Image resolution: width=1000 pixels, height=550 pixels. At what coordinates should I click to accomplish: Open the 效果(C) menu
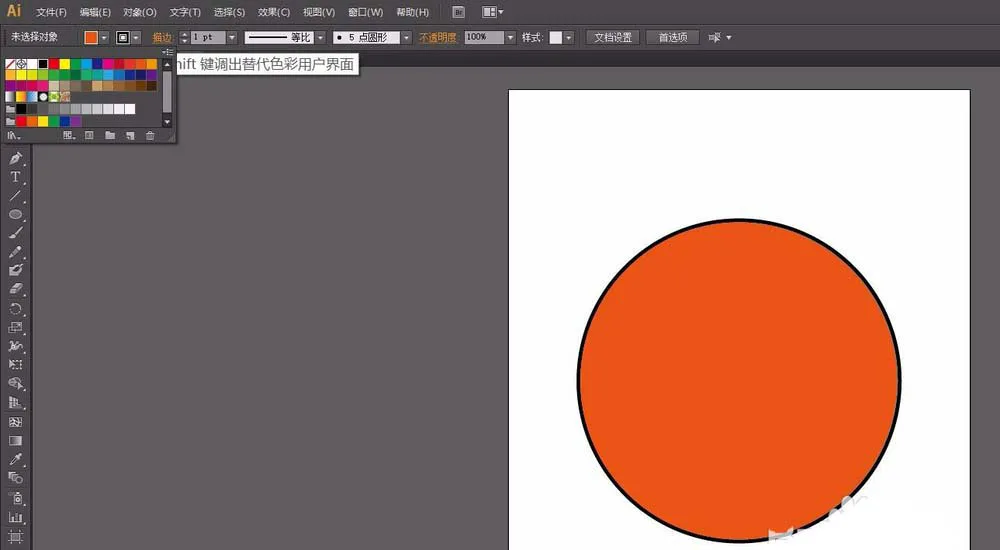click(274, 12)
